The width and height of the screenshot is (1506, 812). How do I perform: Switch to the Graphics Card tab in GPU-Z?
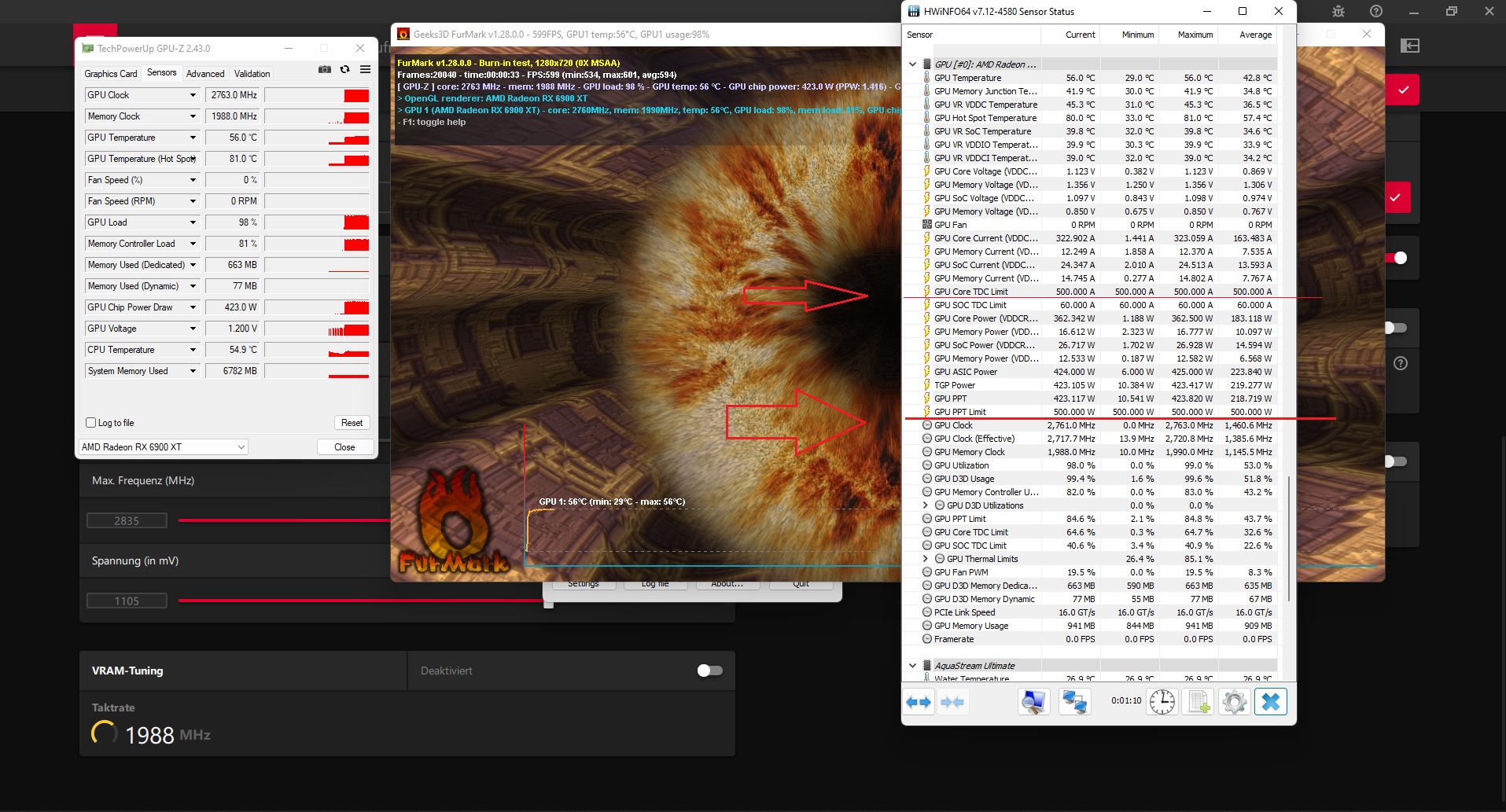click(x=111, y=73)
